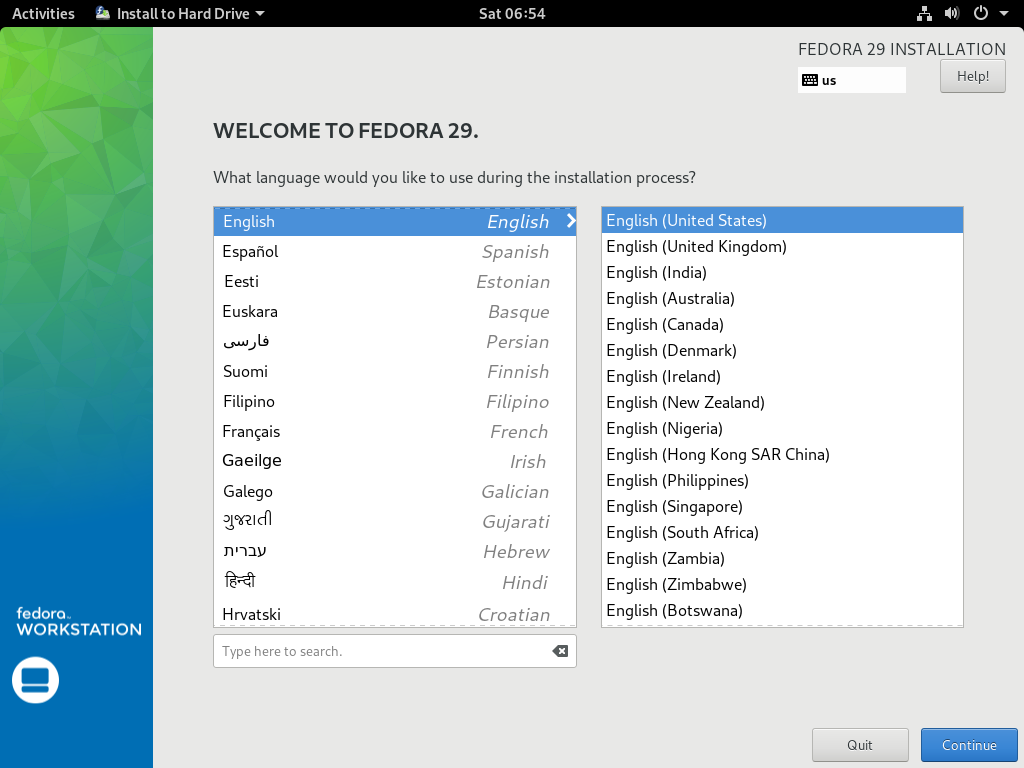
Task: Select English (Zambia) locale
Action: click(x=782, y=558)
